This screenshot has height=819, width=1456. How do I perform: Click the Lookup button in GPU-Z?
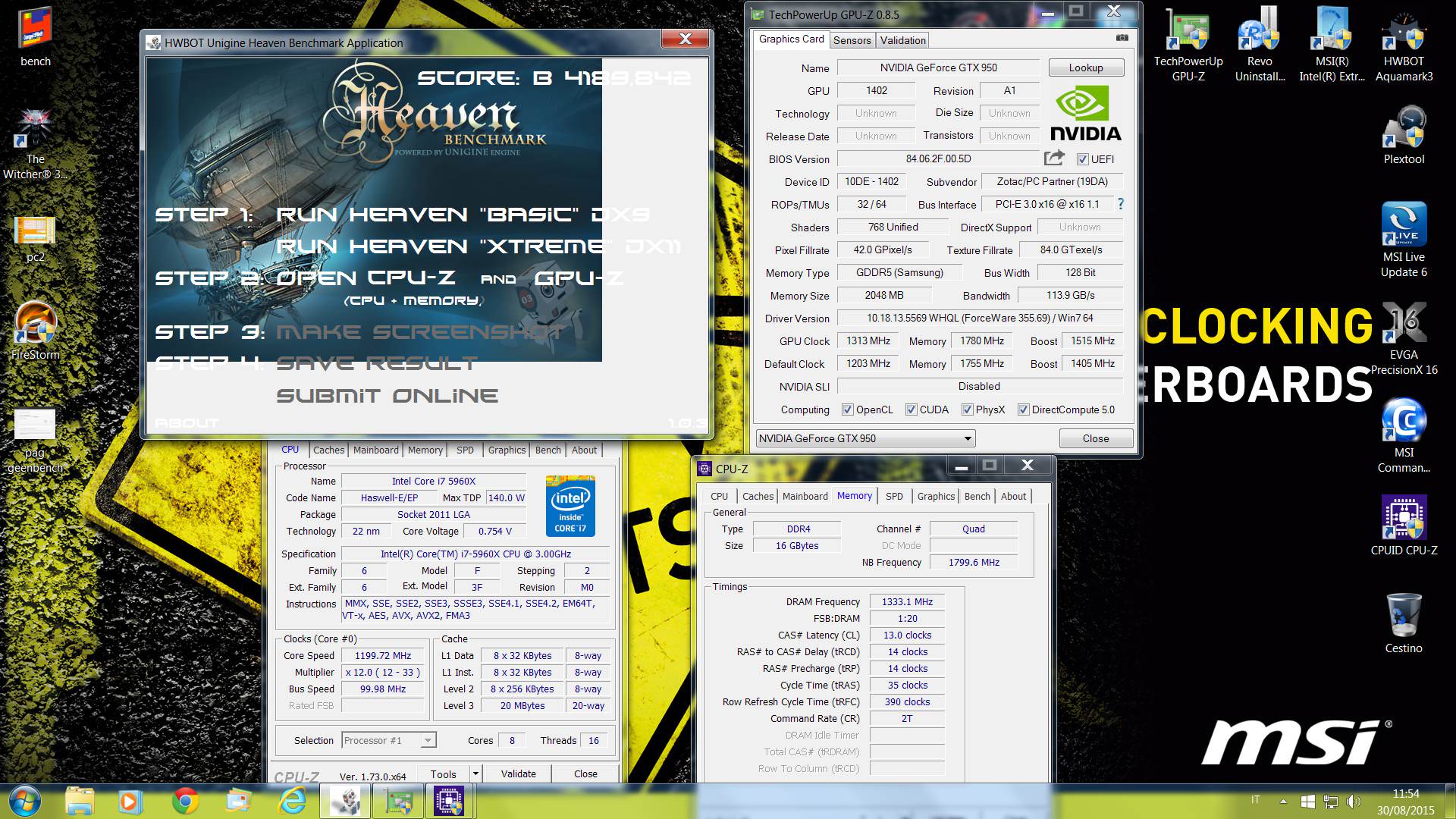[1086, 67]
